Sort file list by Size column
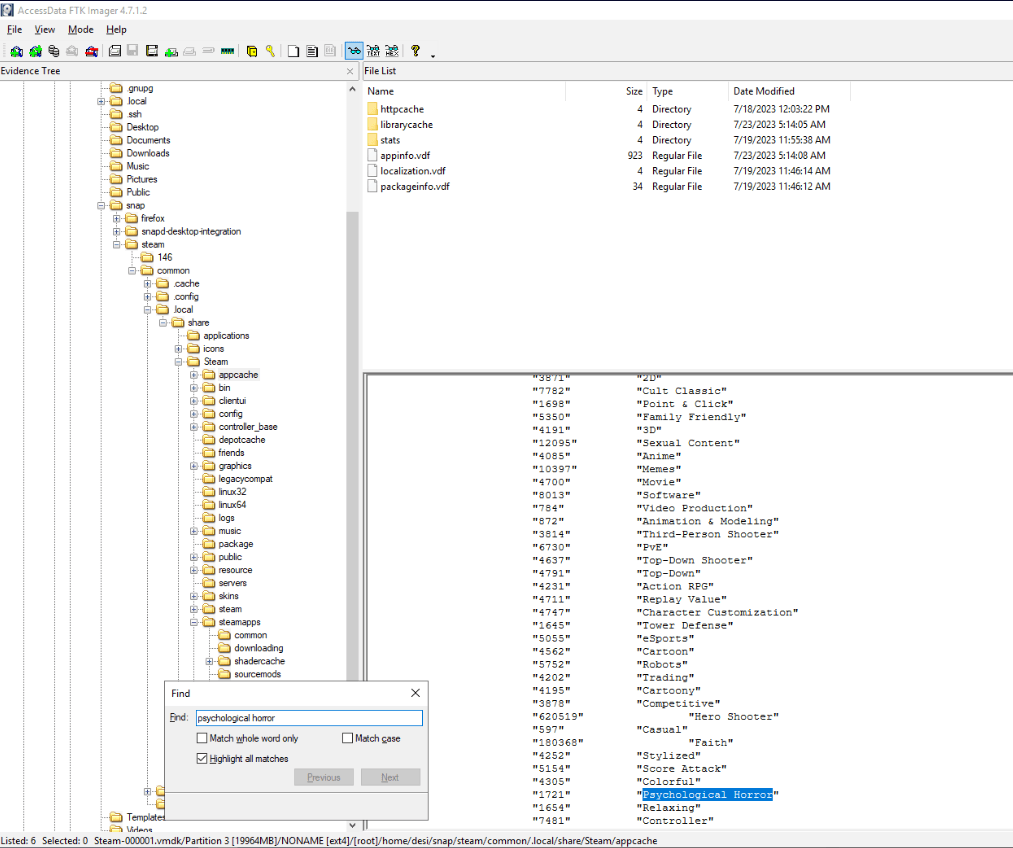 click(x=605, y=91)
